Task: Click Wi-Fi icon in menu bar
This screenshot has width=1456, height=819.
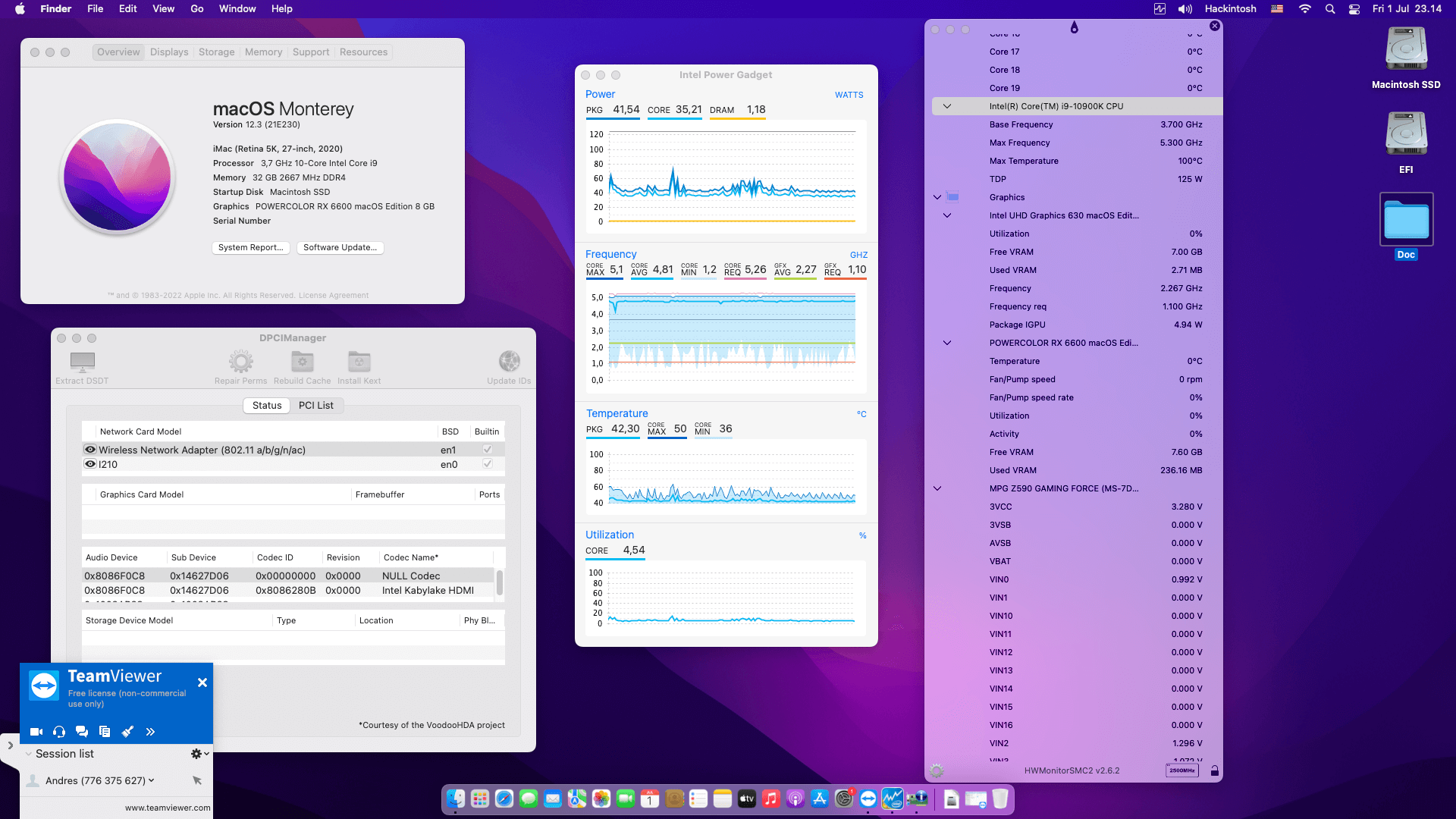Action: [x=1304, y=9]
